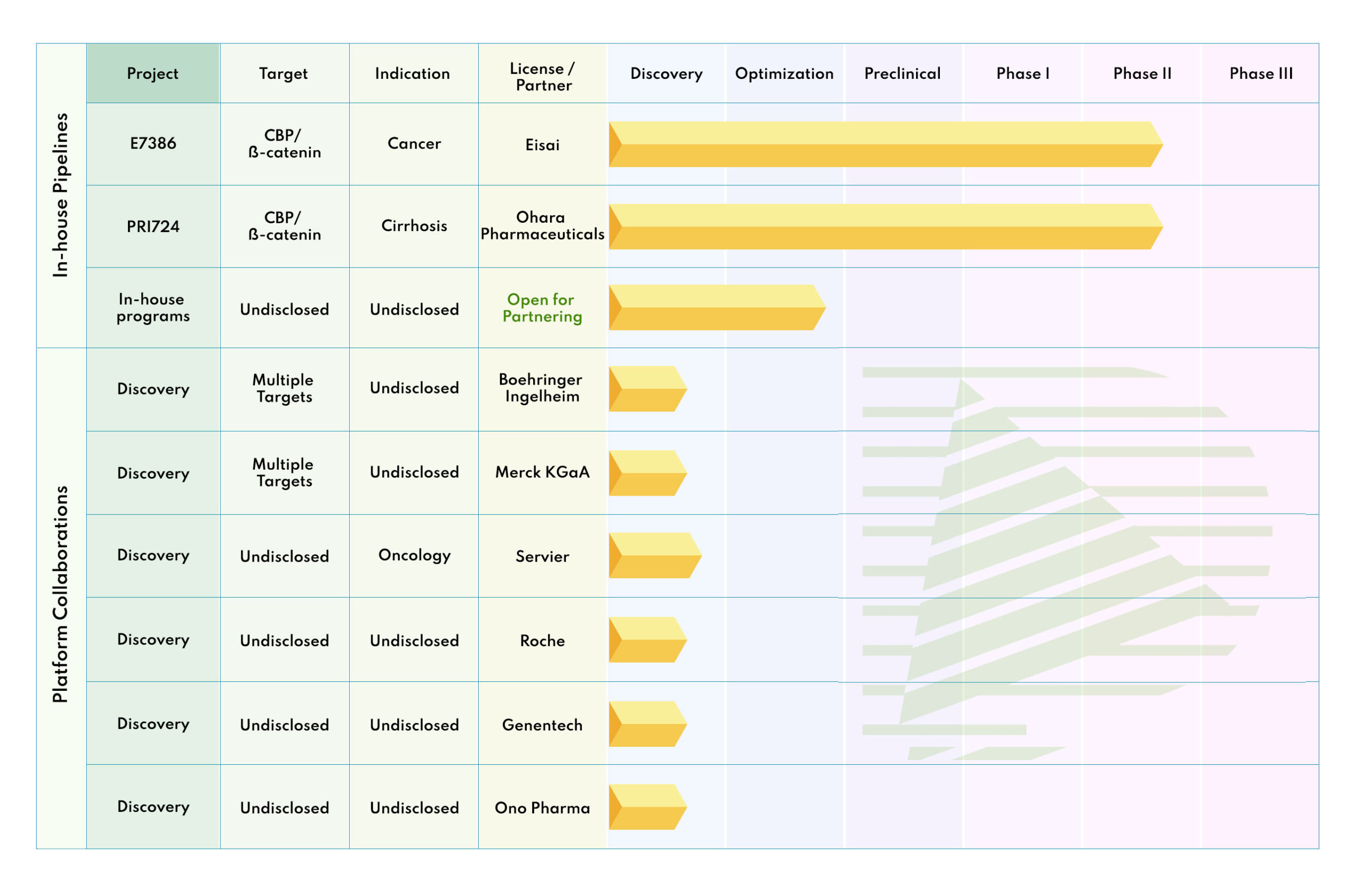Image resolution: width=1354 pixels, height=896 pixels.
Task: Click the In-house programs cell
Action: tap(153, 307)
